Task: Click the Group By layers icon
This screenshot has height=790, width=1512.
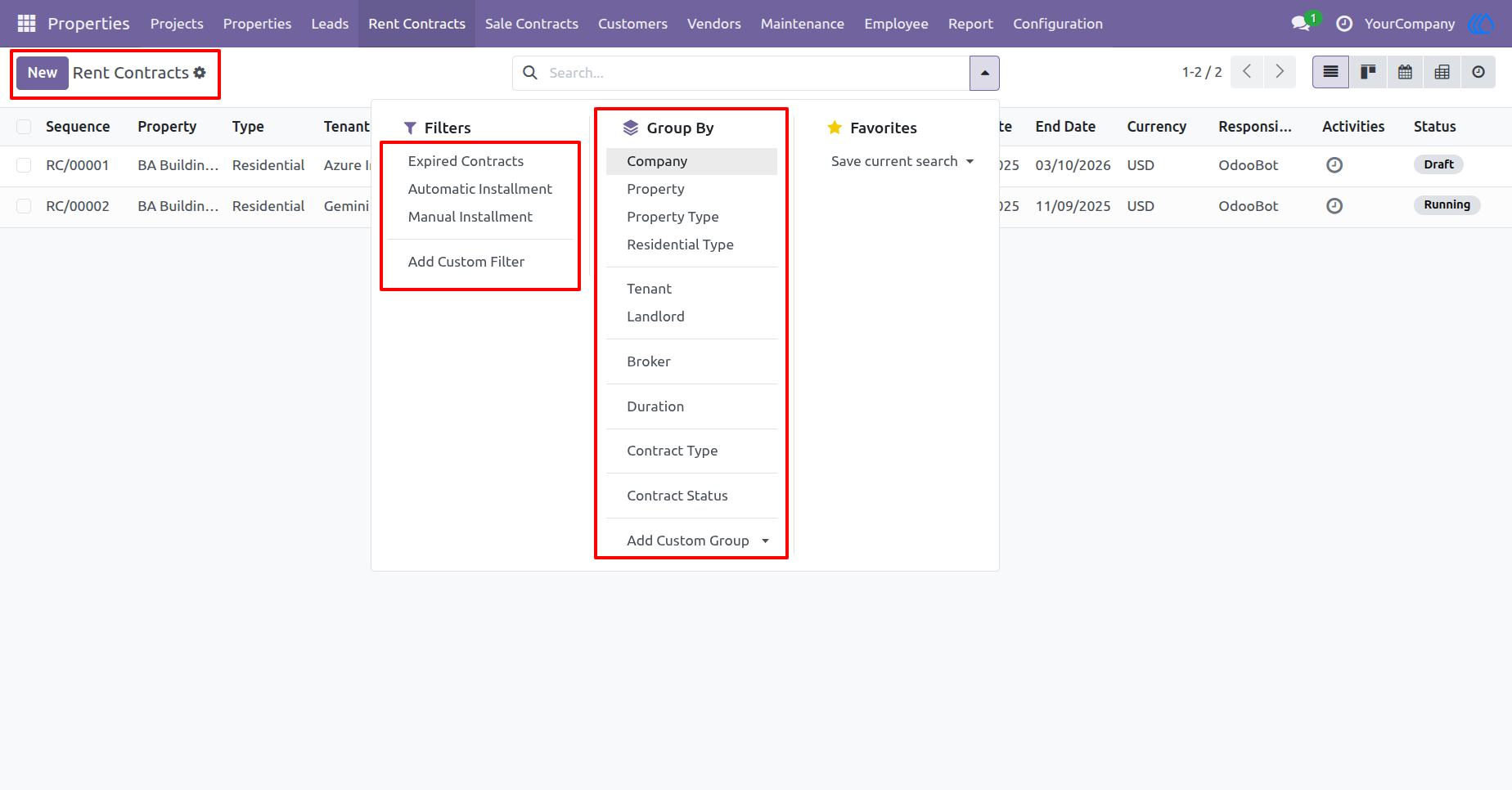Action: [x=631, y=128]
